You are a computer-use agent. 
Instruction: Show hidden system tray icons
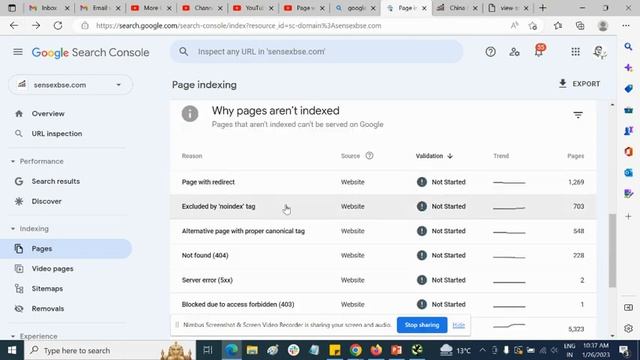click(482, 350)
